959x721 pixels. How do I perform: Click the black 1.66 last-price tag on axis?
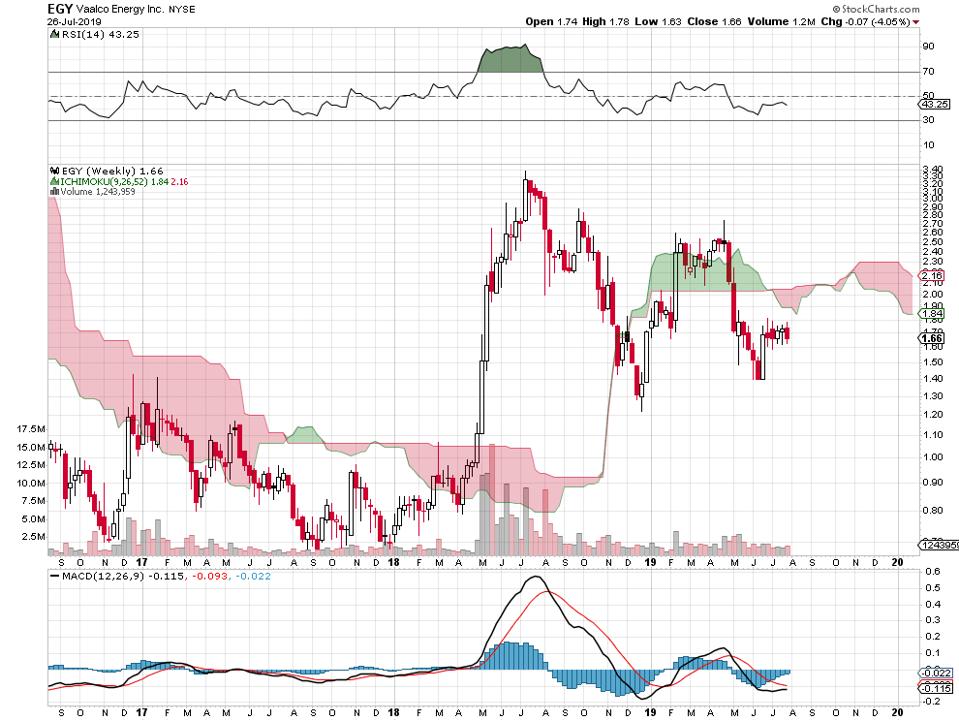pos(933,338)
